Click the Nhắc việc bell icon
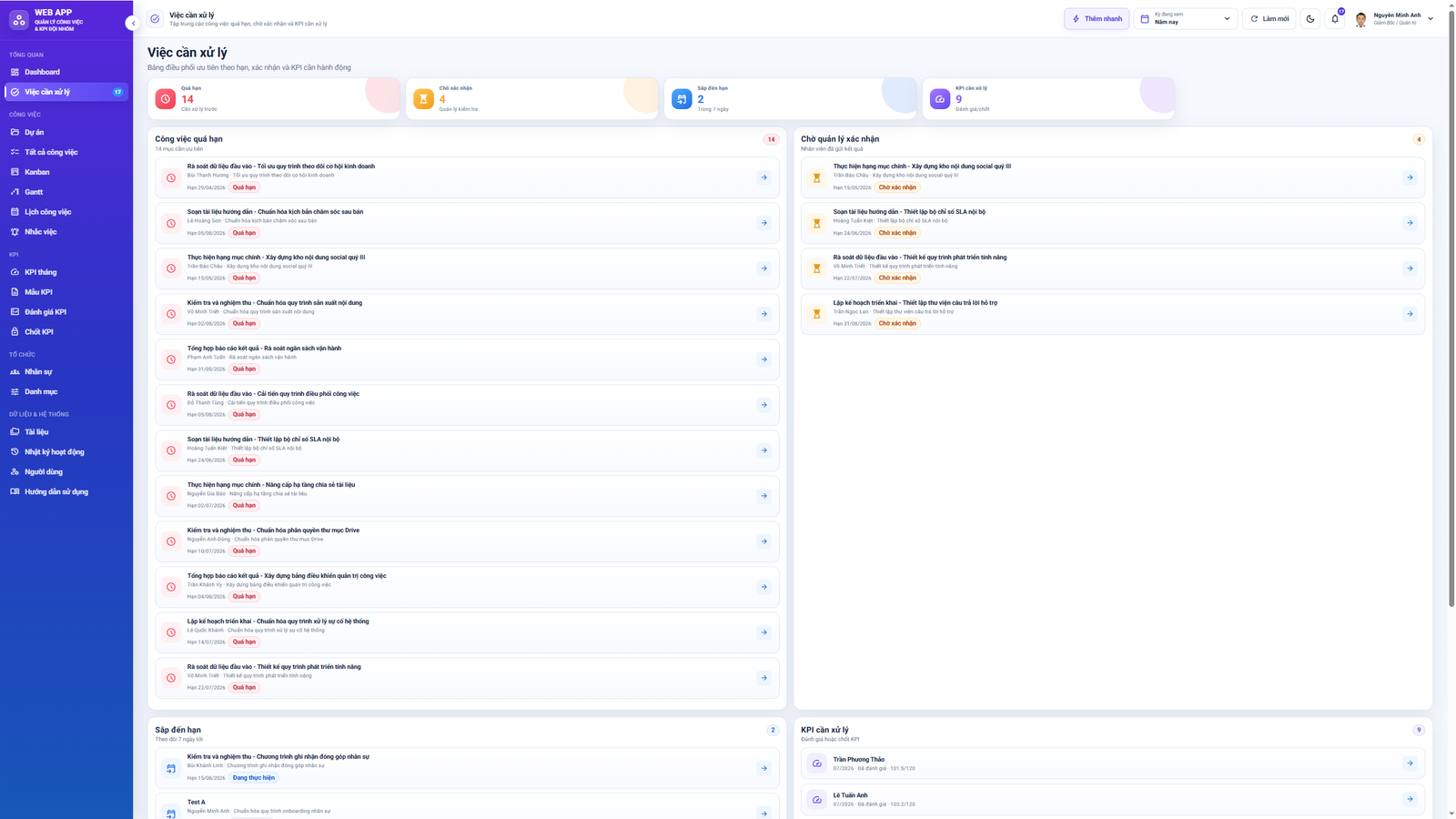 pyautogui.click(x=15, y=232)
